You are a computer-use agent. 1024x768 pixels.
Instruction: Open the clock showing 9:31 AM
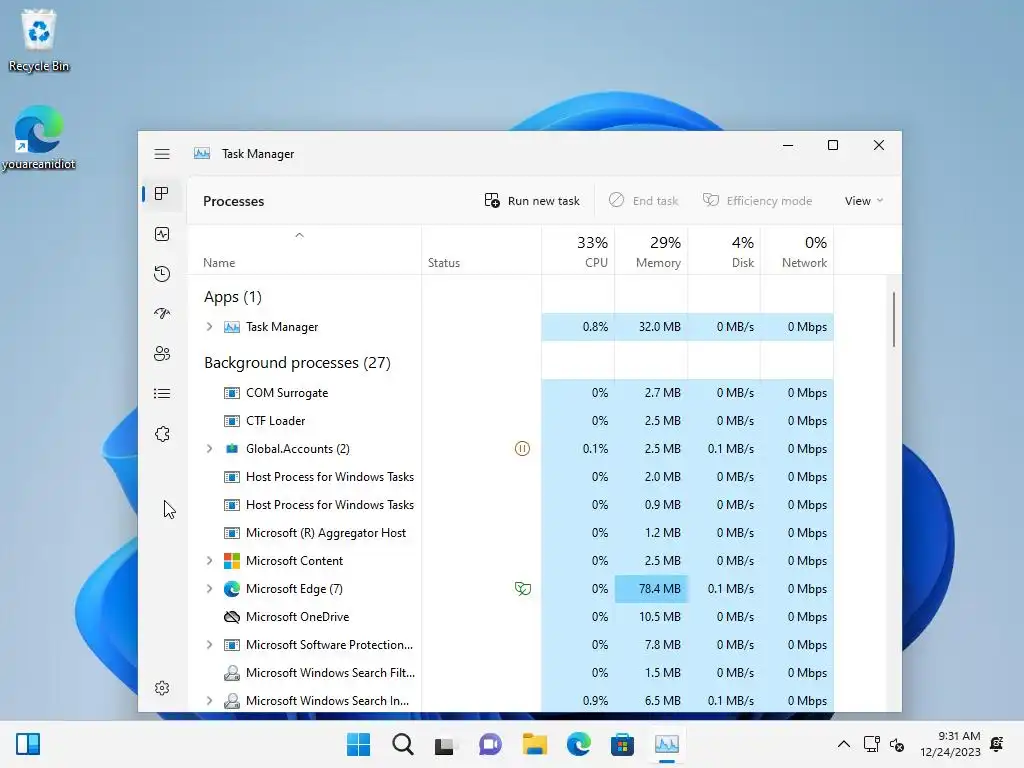[x=950, y=744]
